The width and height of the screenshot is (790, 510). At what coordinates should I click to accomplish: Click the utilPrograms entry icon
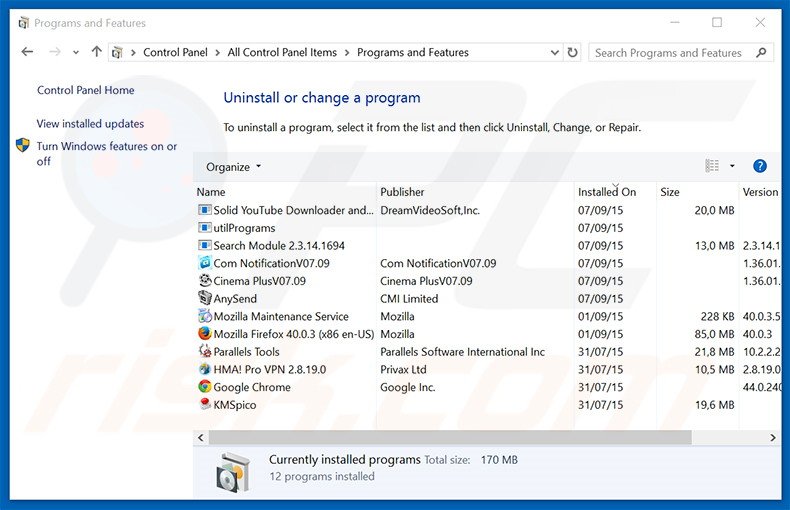tap(205, 228)
